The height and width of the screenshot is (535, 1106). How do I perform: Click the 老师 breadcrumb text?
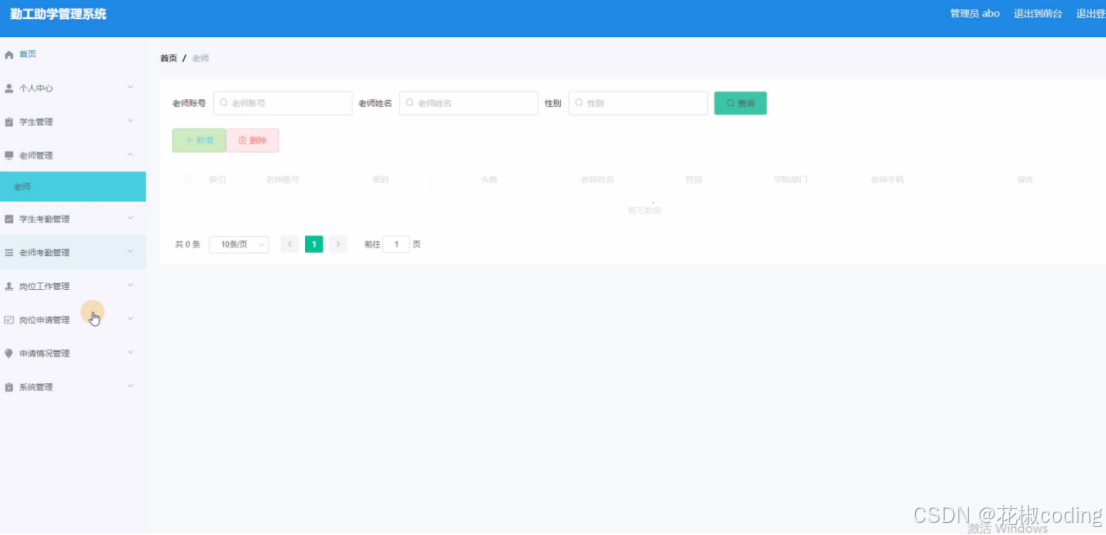[x=200, y=59]
